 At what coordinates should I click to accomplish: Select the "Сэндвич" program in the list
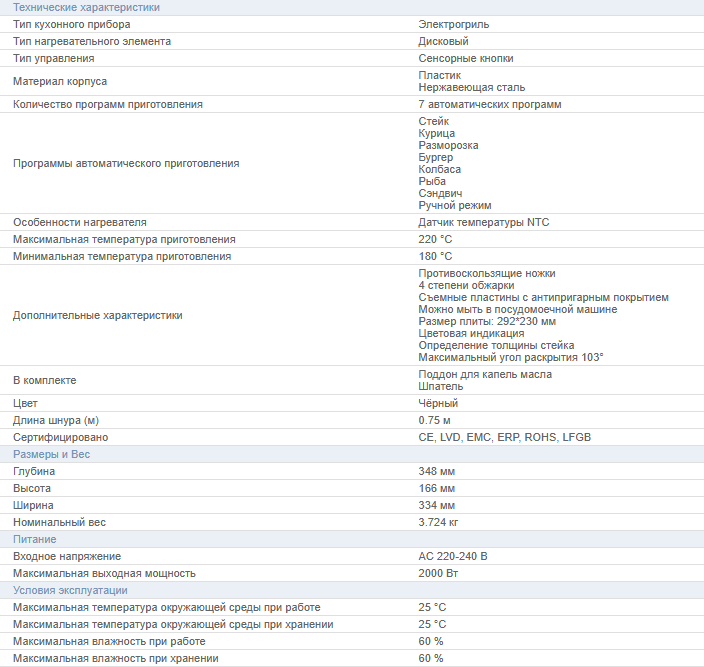pos(440,193)
